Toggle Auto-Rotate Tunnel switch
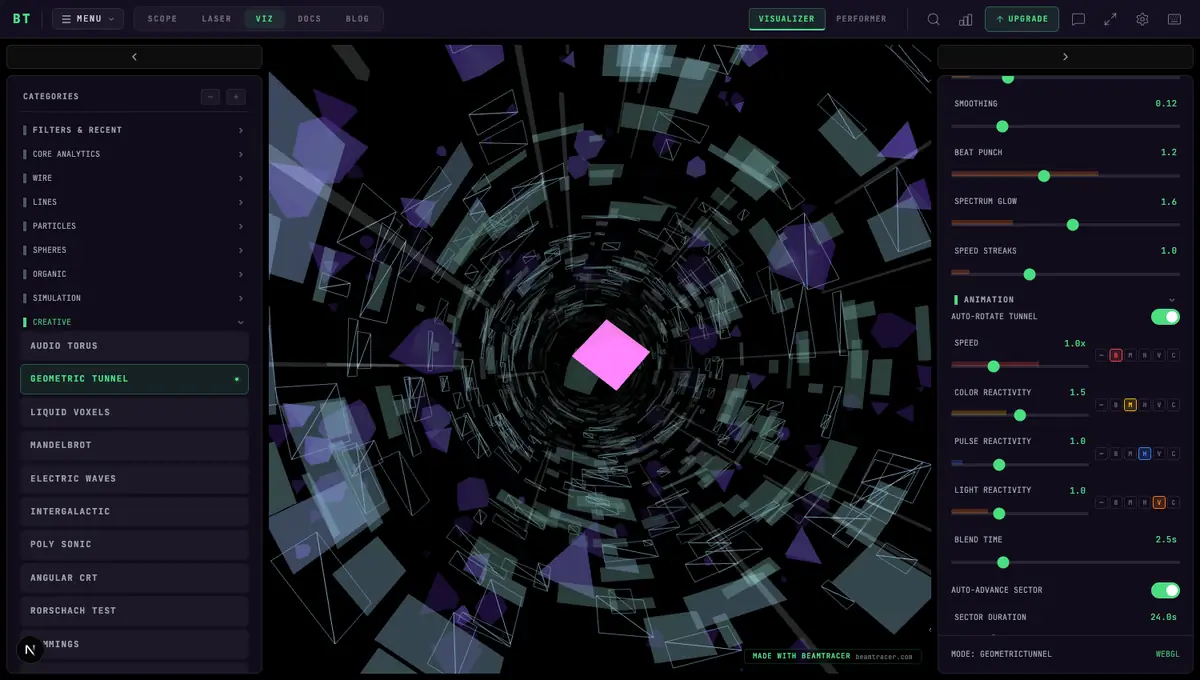 1165,317
